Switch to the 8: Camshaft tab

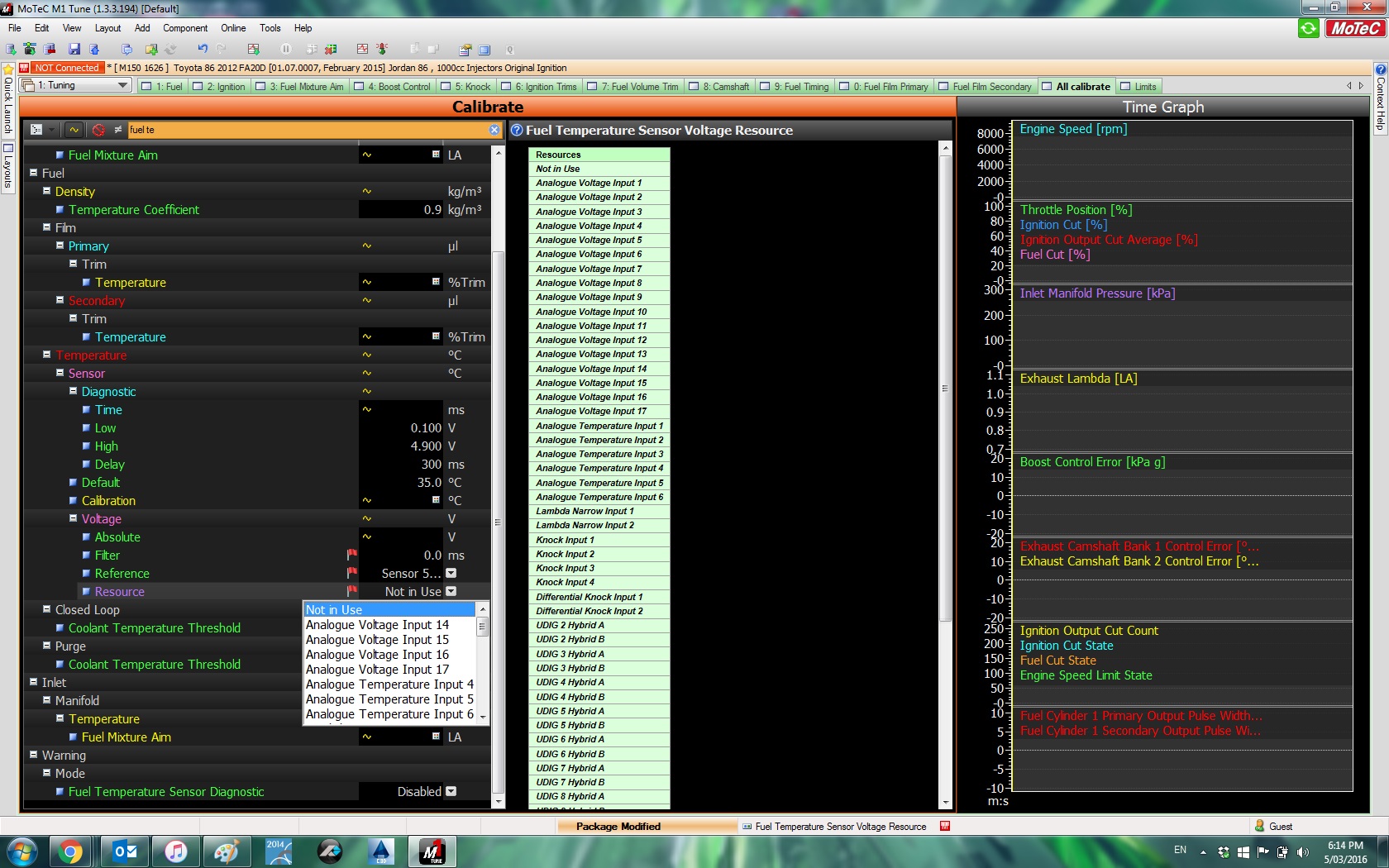[719, 86]
